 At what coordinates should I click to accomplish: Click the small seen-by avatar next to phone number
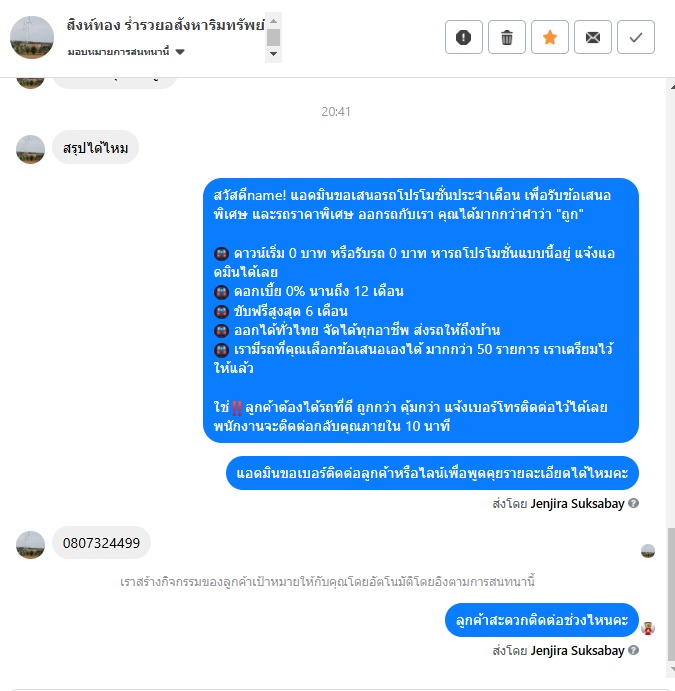click(x=648, y=551)
